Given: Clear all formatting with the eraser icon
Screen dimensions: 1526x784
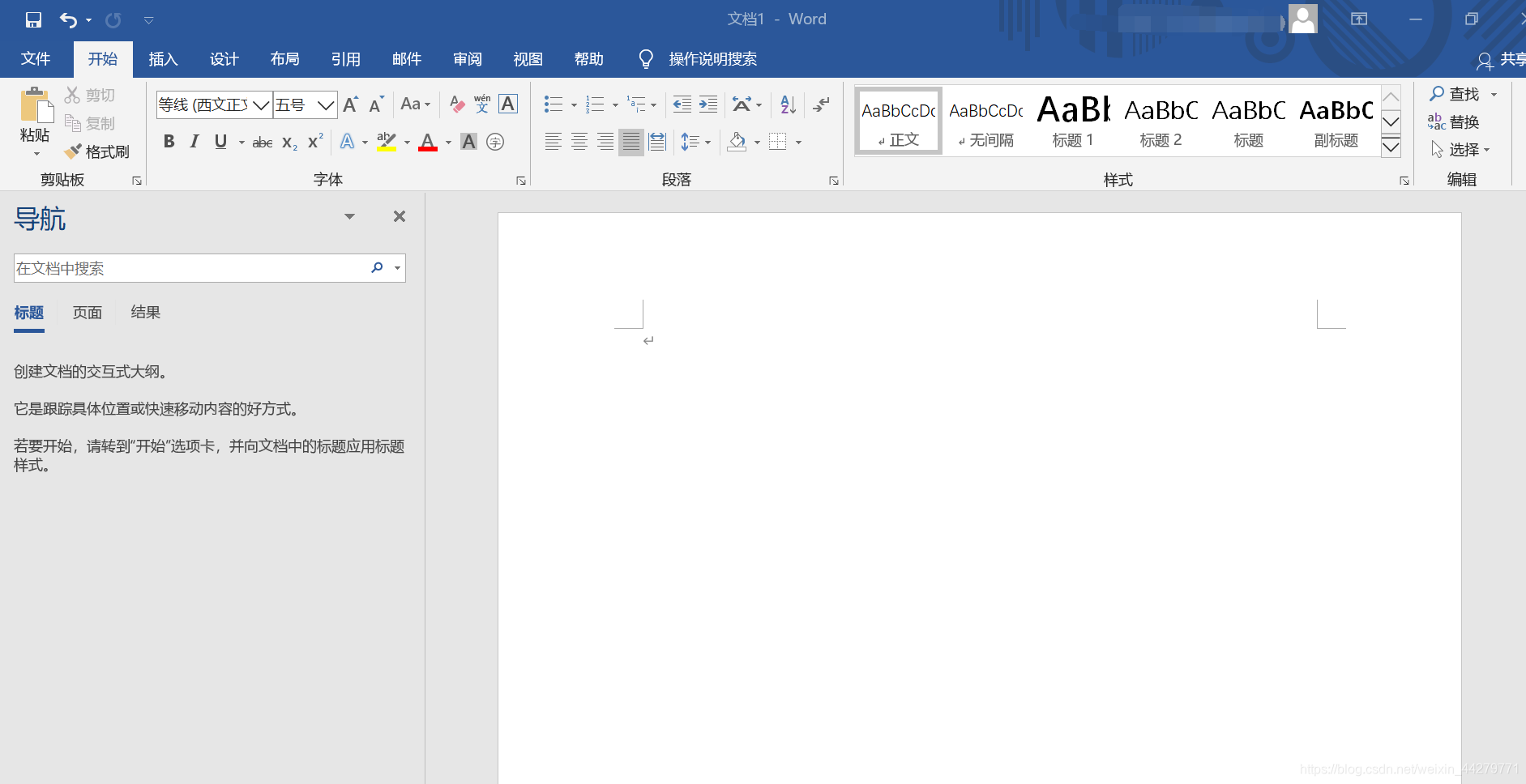Looking at the screenshot, I should 457,104.
